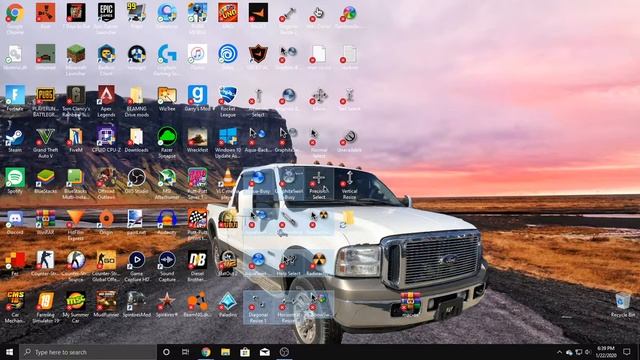The image size is (640, 360).
Task: Open File Explorer from the taskbar
Action: 225,352
